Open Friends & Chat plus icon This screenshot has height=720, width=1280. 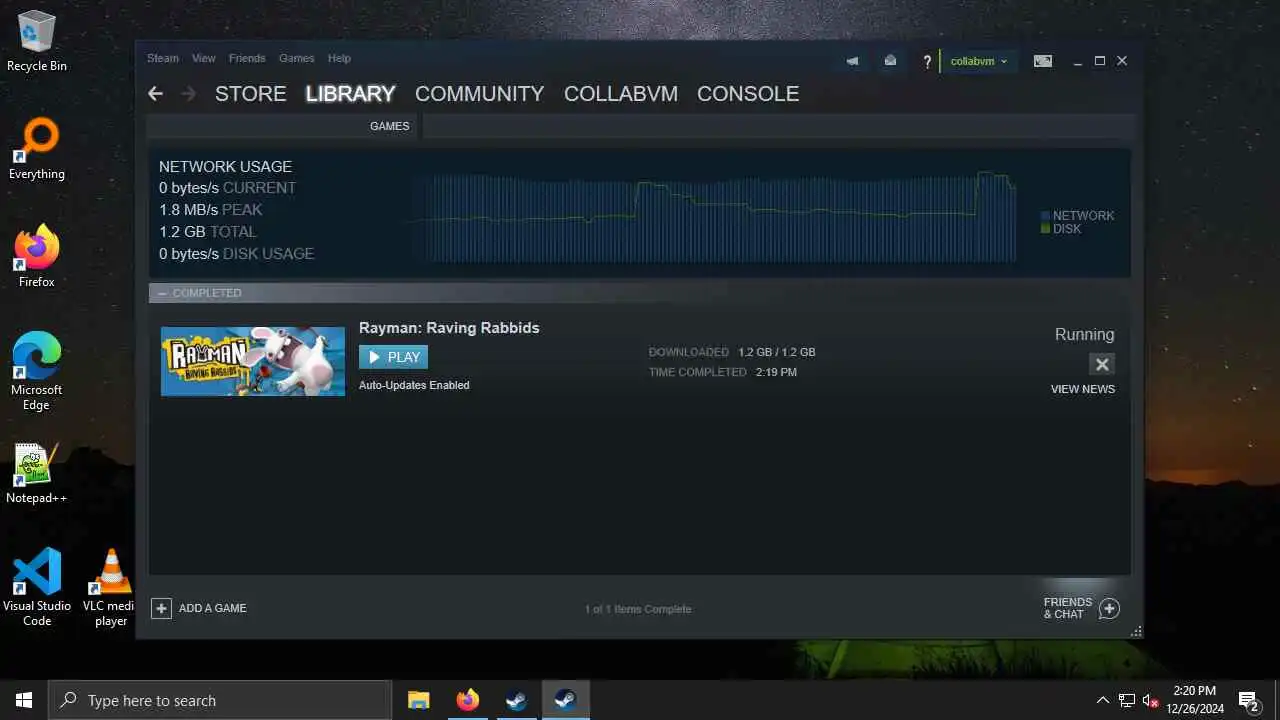1109,608
